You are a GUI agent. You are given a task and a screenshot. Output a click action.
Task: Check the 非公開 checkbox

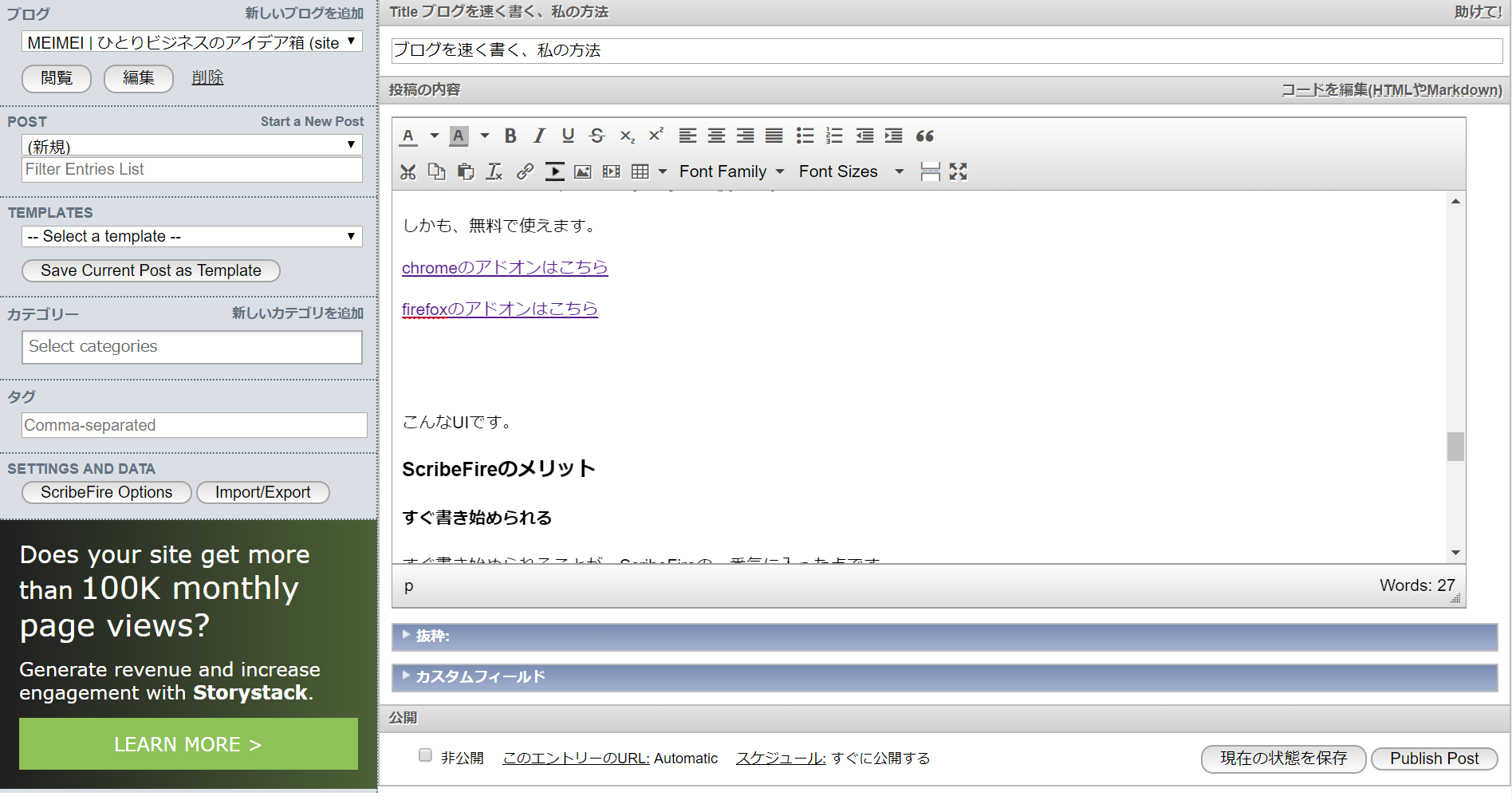tap(426, 755)
